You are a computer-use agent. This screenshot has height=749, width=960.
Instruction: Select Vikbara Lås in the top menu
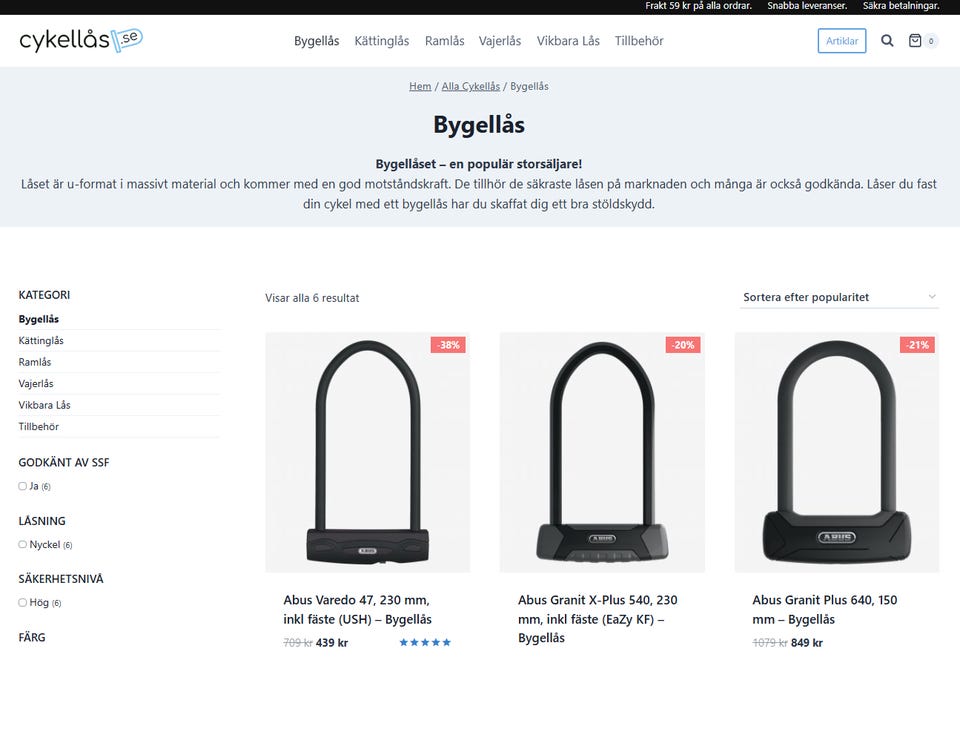(x=568, y=41)
